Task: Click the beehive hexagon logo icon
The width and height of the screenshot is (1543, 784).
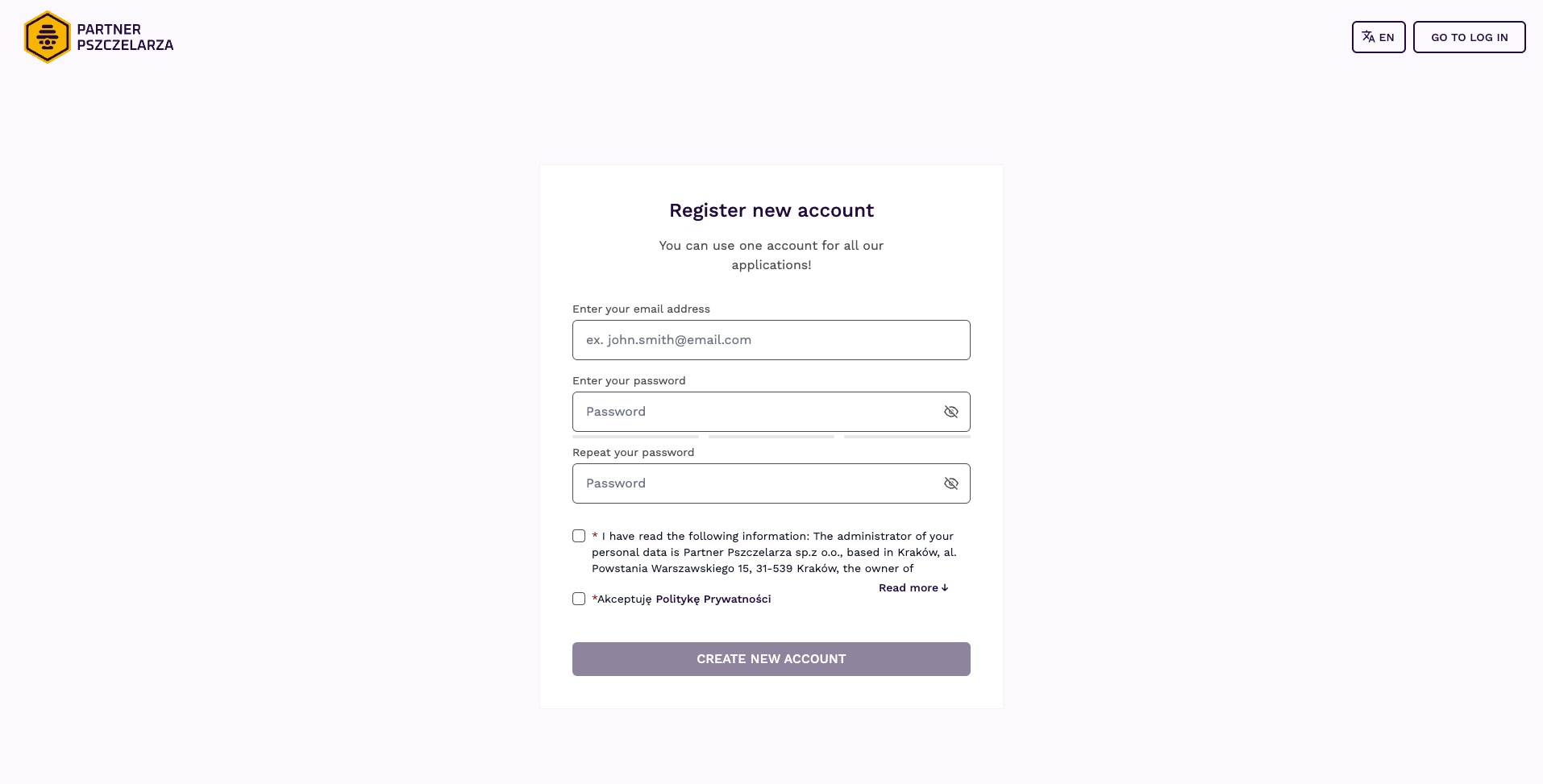Action: pos(47,37)
